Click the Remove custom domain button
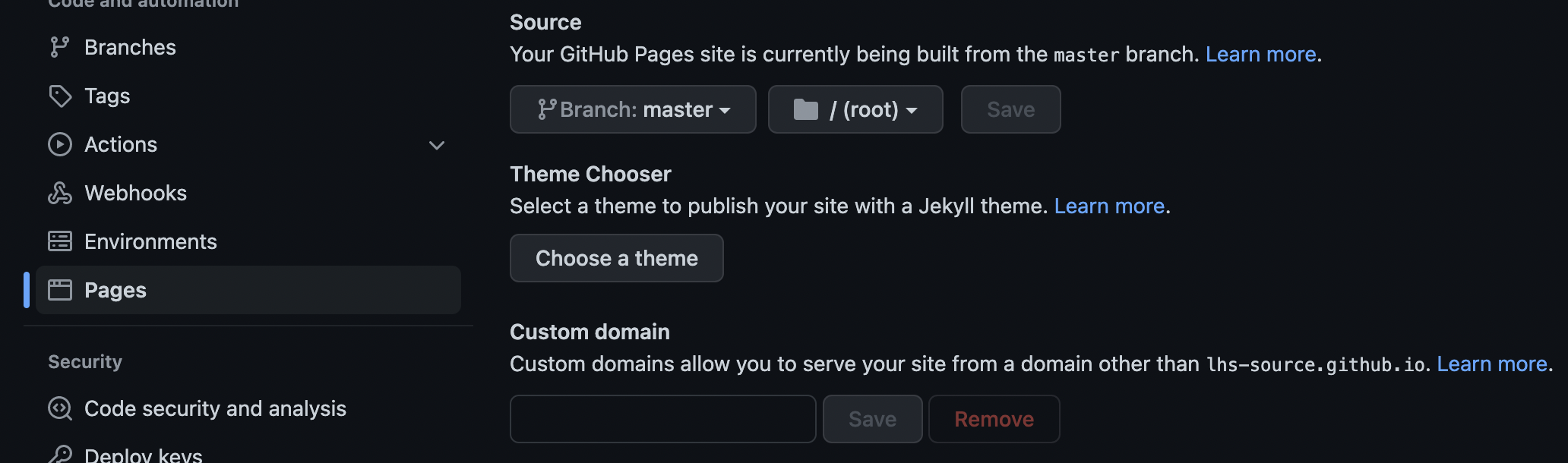 994,419
